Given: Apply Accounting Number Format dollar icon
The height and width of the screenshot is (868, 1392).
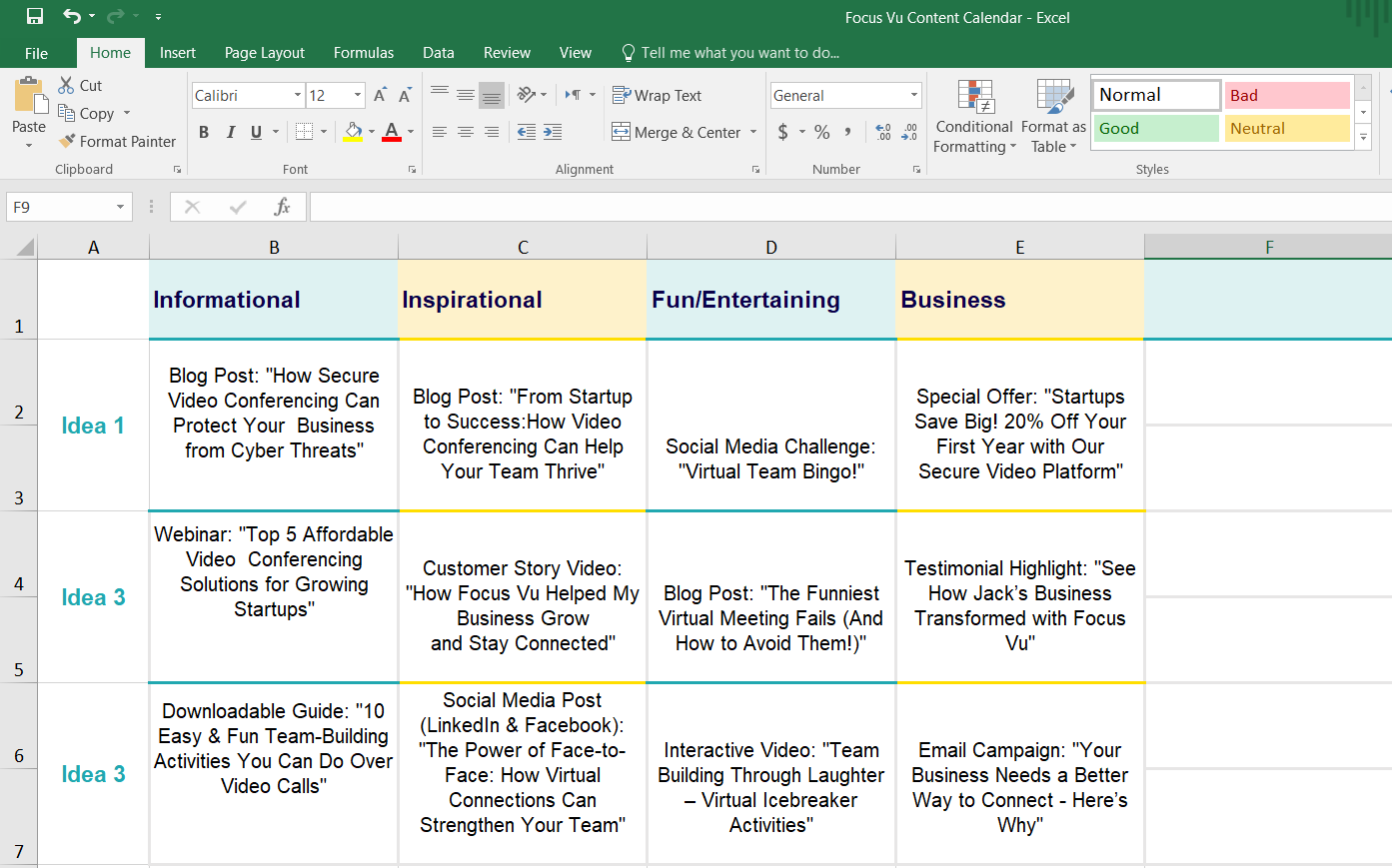Looking at the screenshot, I should coord(783,132).
